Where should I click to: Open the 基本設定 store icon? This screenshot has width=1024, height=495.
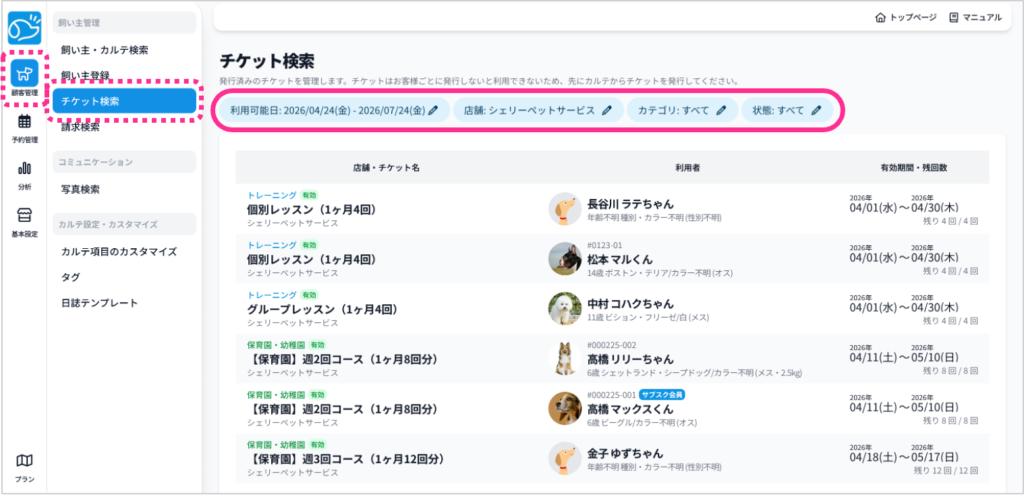(x=24, y=221)
